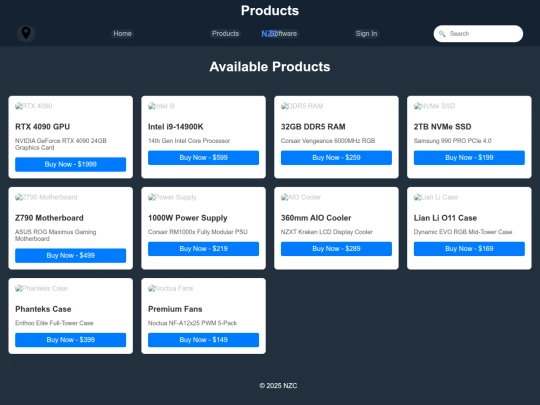The width and height of the screenshot is (540, 405).
Task: Buy the Lian Li O11 Case for $169
Action: coord(469,249)
